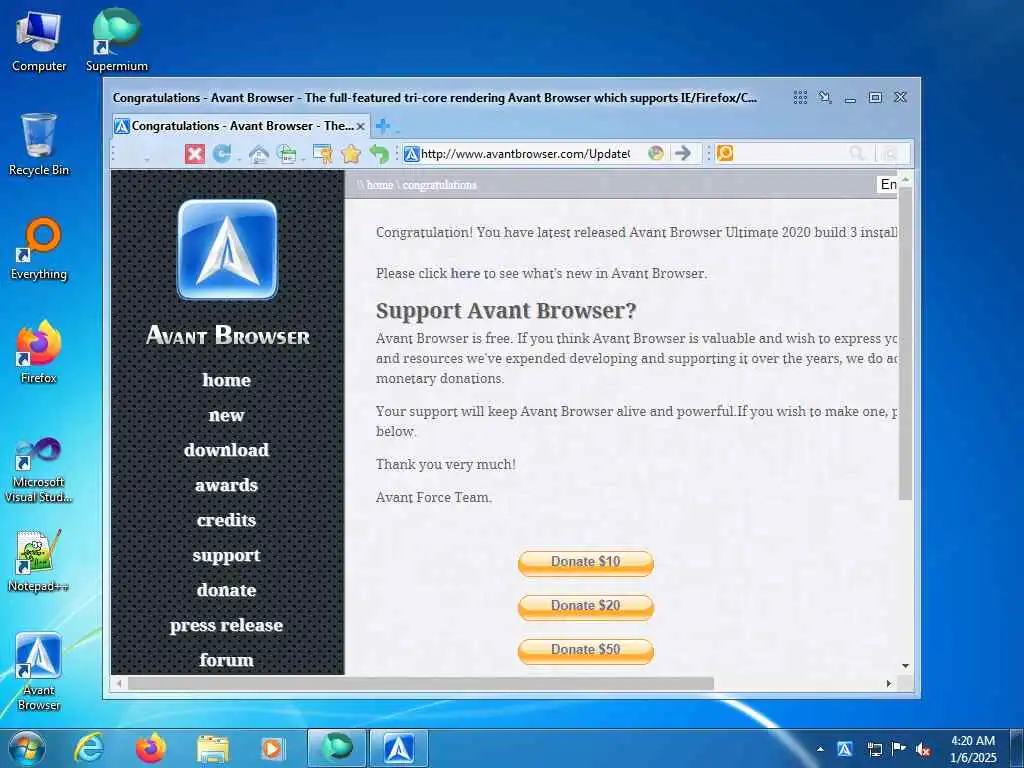Close the Congratulations tab

point(360,126)
